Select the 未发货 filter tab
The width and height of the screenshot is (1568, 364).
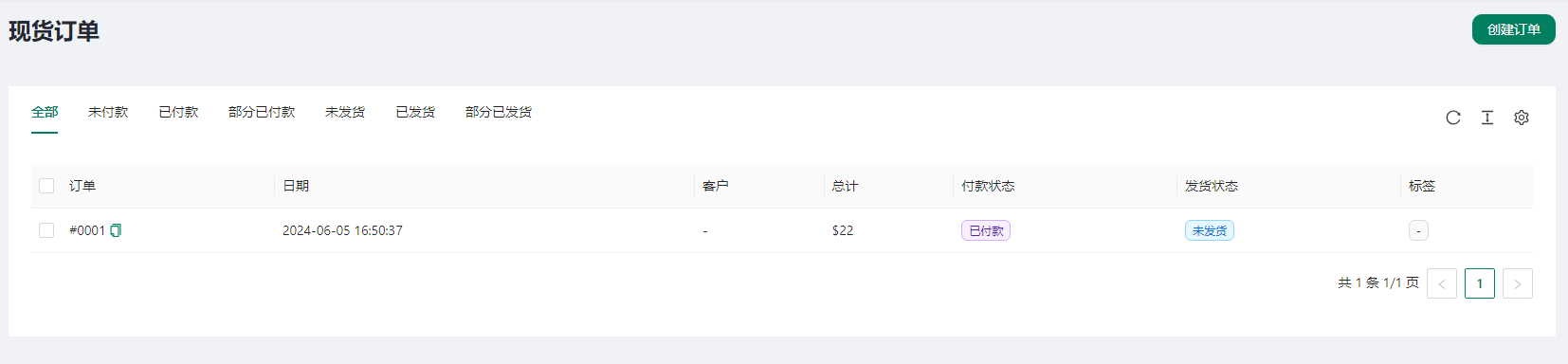point(345,112)
